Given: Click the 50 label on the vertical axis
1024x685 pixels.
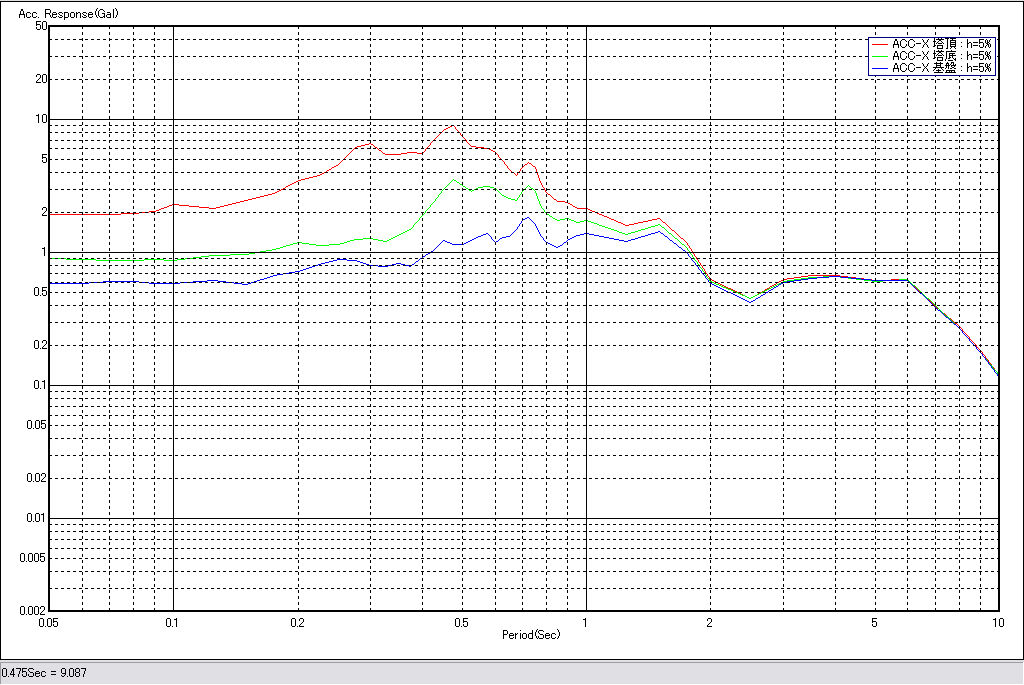Looking at the screenshot, I should (41, 26).
